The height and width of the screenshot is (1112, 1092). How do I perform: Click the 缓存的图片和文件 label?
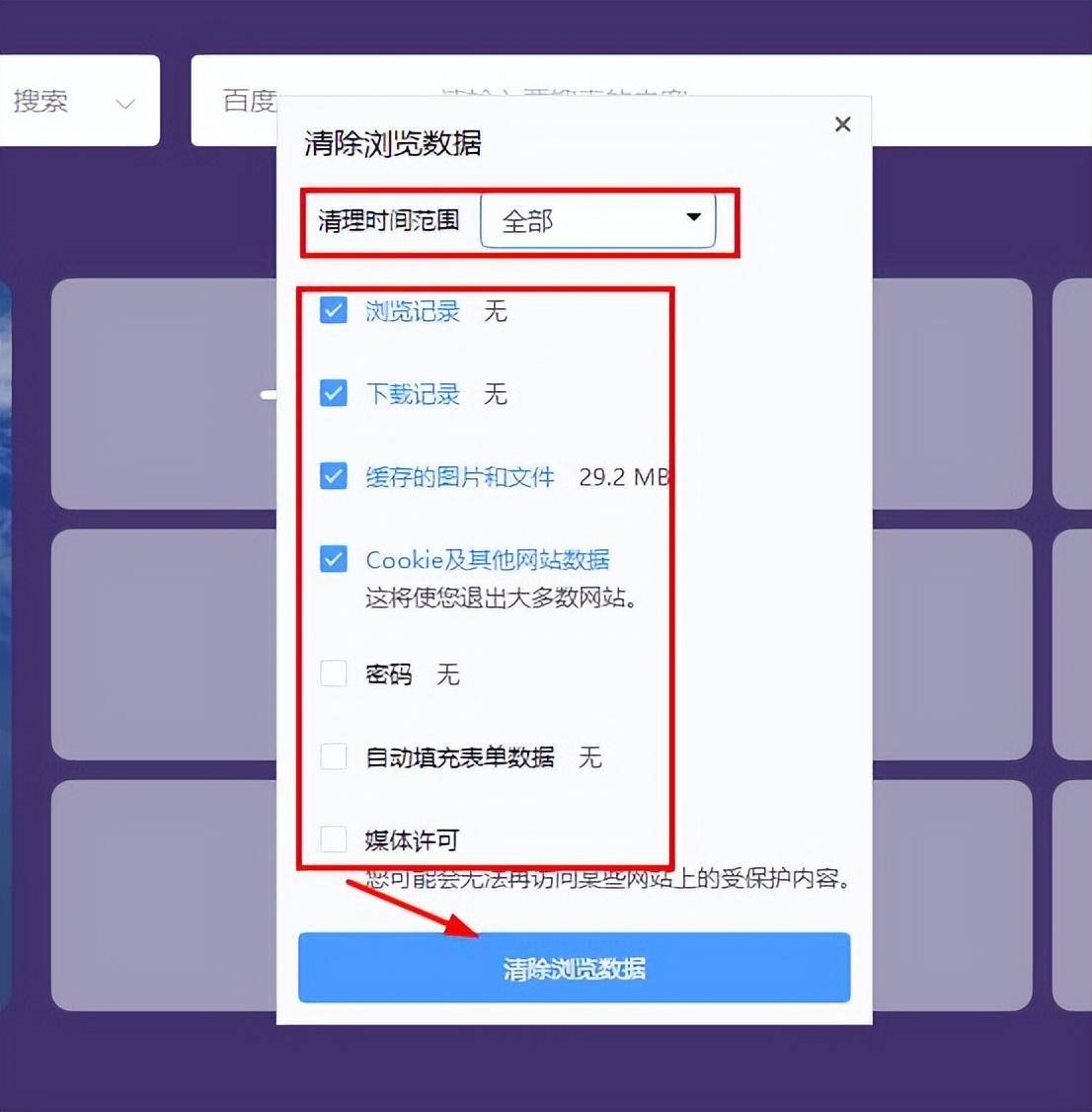click(x=460, y=477)
